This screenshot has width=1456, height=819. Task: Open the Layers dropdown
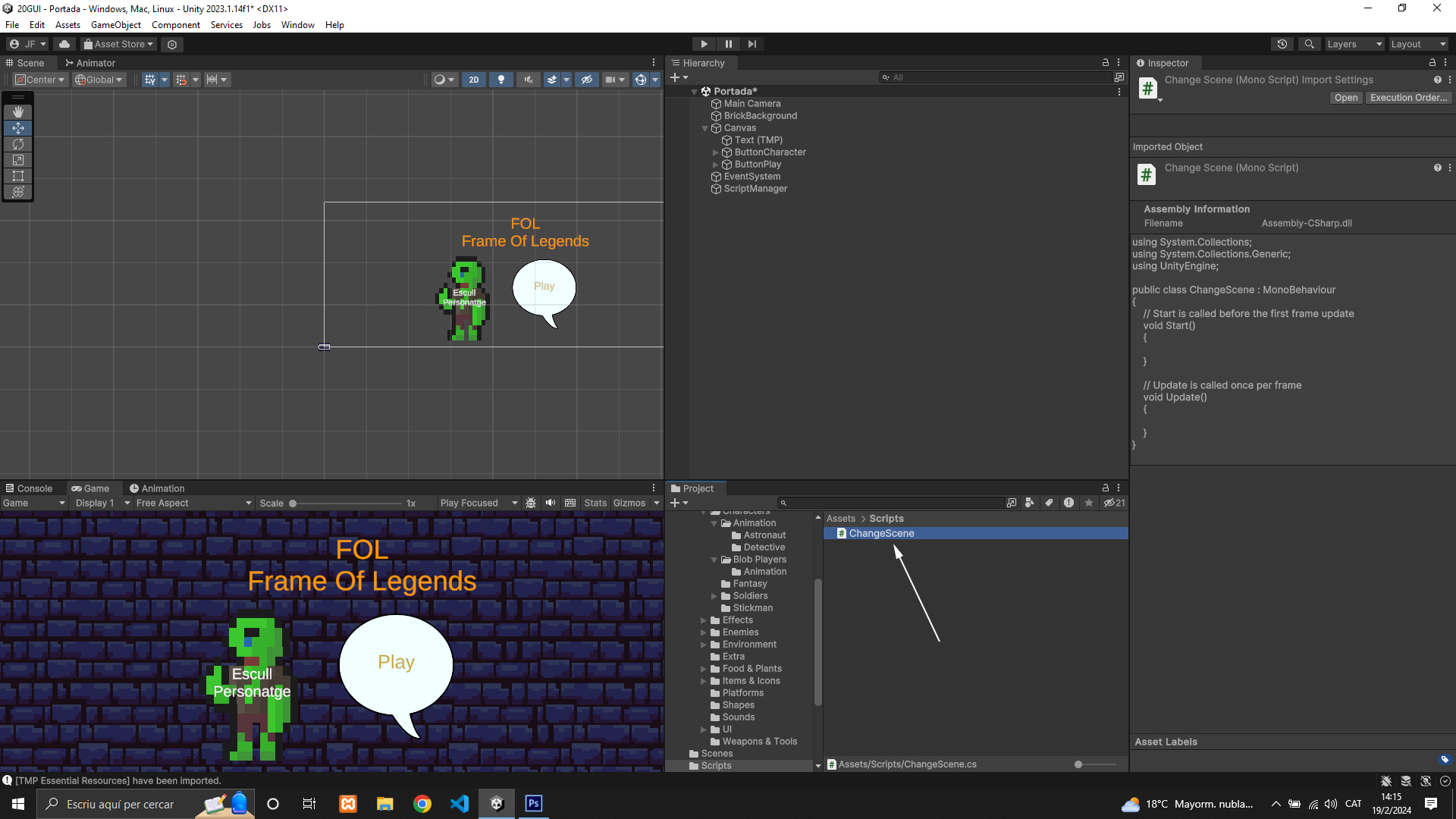tap(1354, 44)
